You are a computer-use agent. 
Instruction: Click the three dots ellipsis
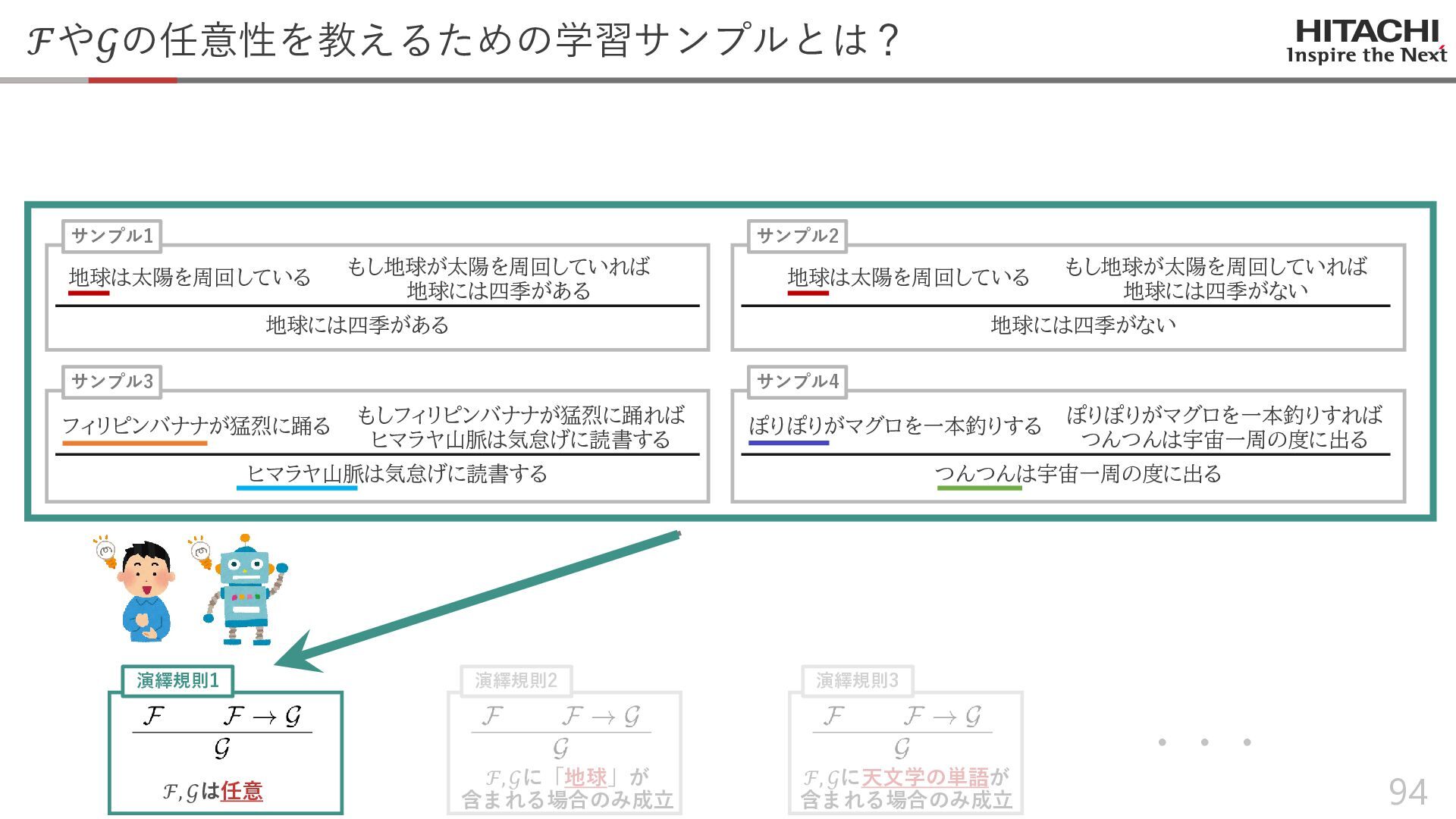(x=1203, y=742)
